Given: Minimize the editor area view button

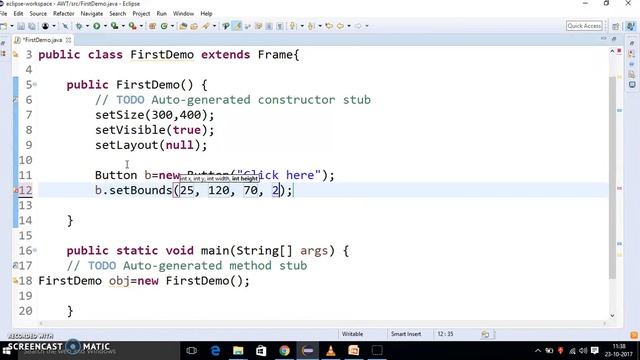Looking at the screenshot, I should pos(603,39).
